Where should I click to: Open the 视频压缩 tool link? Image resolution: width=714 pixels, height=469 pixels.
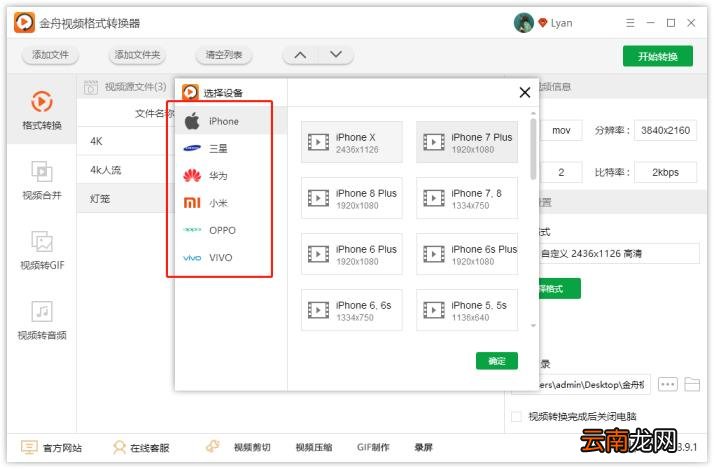click(x=314, y=448)
